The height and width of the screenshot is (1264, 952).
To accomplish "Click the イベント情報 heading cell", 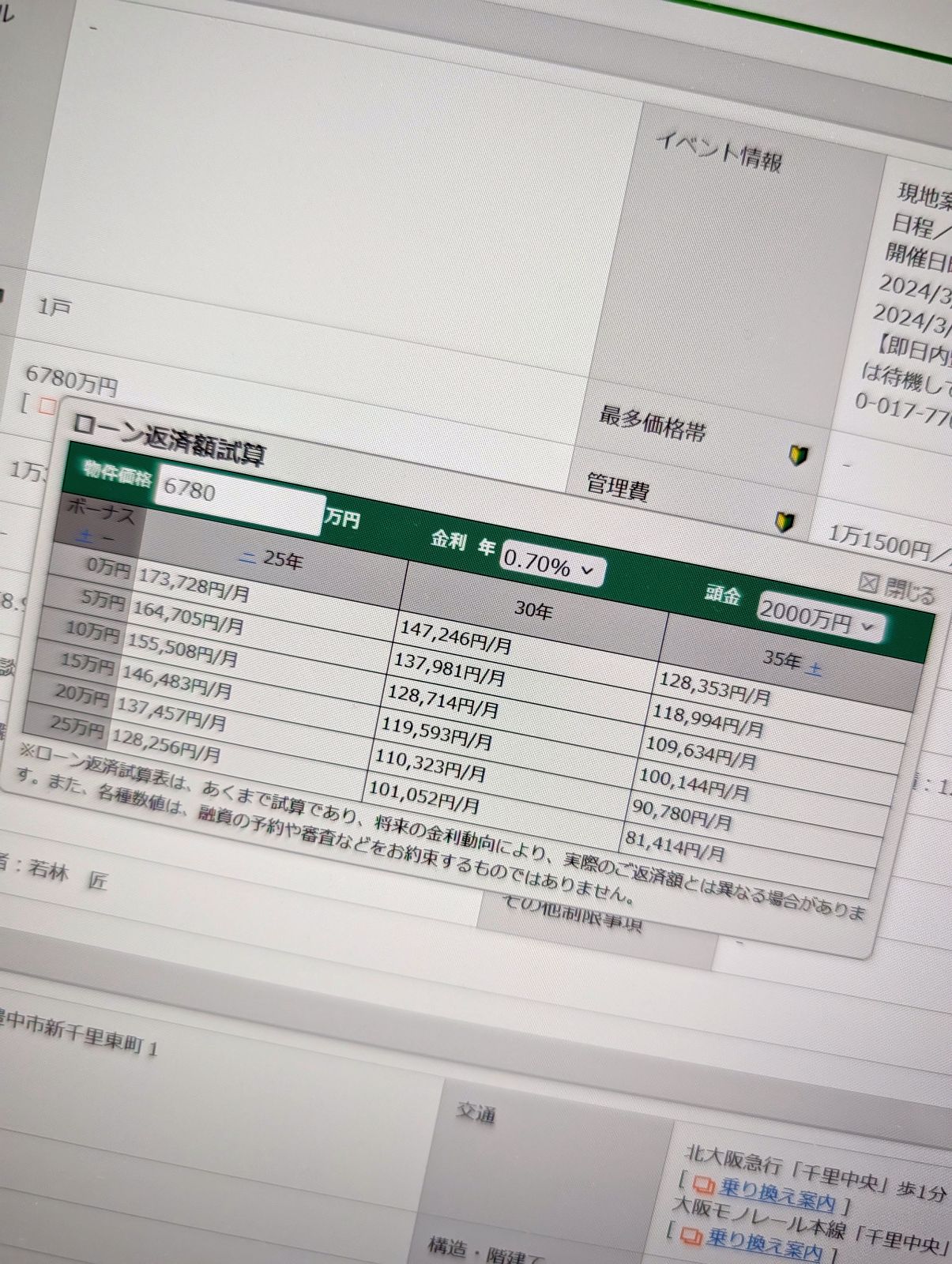I will tap(720, 151).
